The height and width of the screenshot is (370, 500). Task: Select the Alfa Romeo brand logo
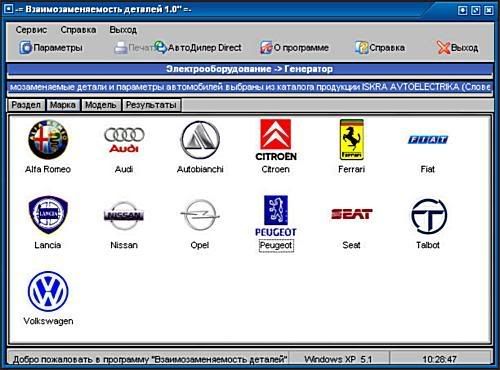click(48, 139)
